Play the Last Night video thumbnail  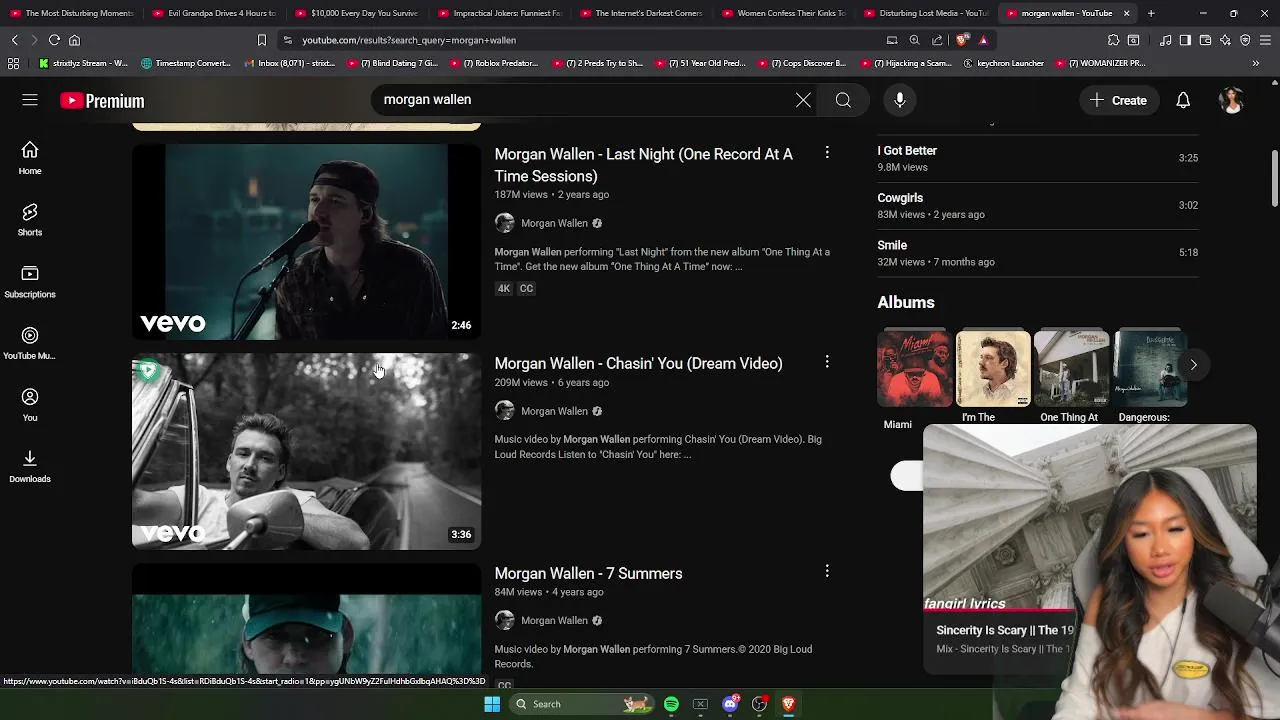(x=306, y=242)
